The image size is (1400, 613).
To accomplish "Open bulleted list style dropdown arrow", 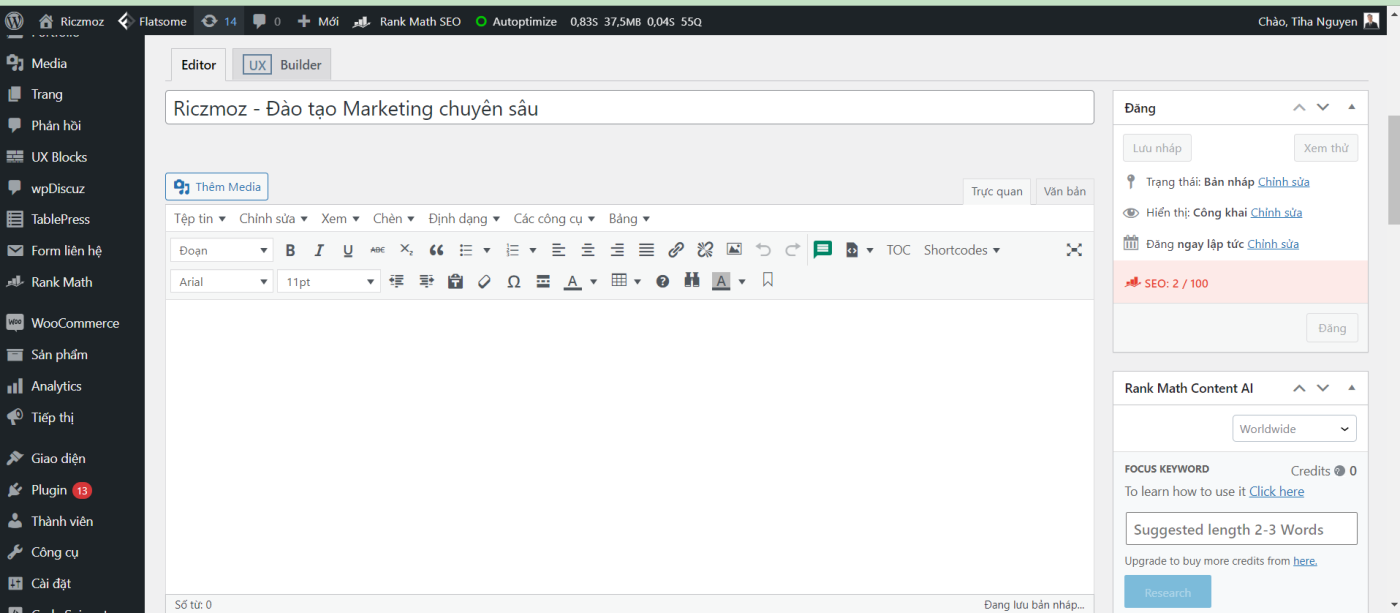I will (x=487, y=250).
